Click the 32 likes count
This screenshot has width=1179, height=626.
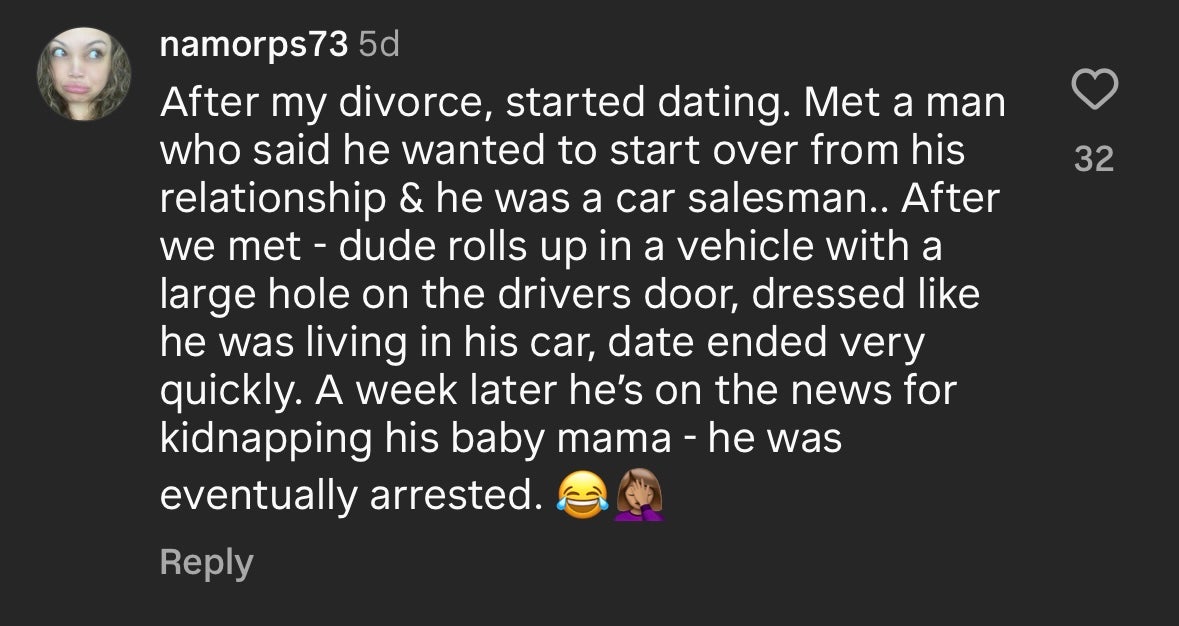pos(1093,159)
